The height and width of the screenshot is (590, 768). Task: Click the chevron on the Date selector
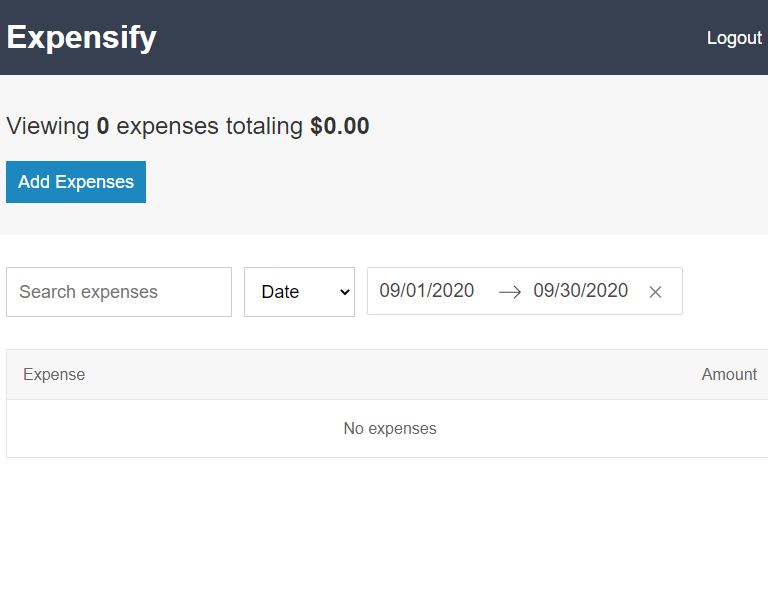345,292
